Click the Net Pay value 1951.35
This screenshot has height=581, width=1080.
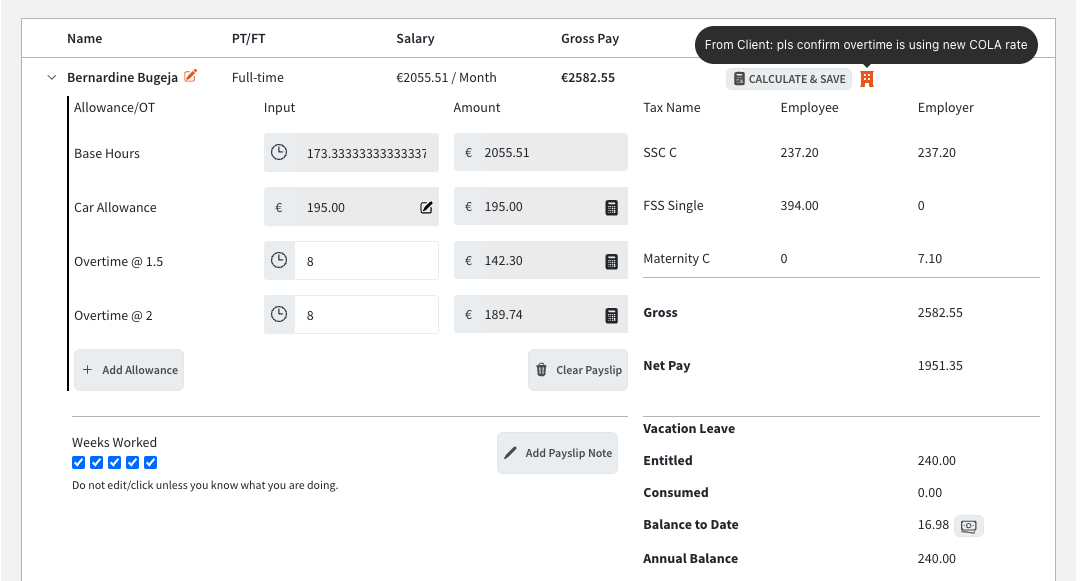click(x=940, y=366)
